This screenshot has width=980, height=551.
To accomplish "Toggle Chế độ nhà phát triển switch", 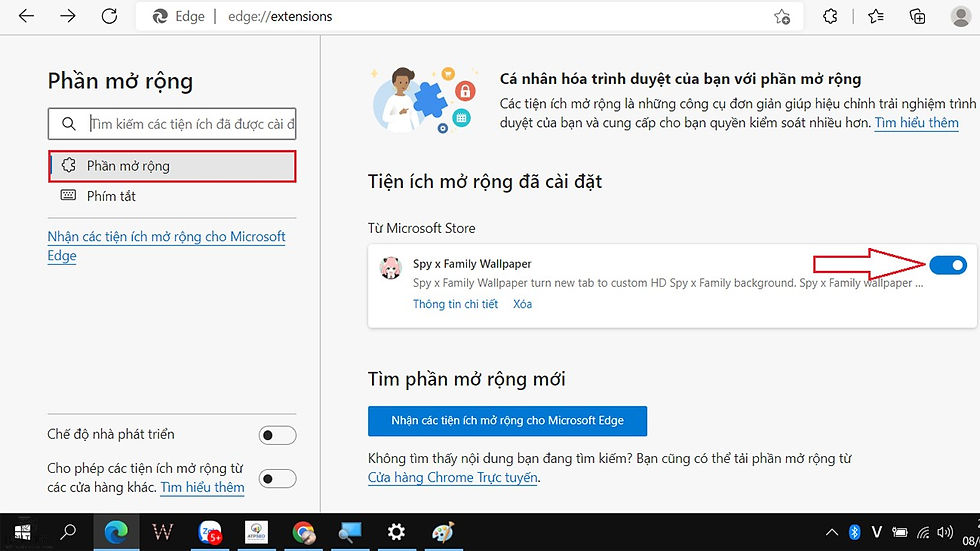I will coord(277,435).
